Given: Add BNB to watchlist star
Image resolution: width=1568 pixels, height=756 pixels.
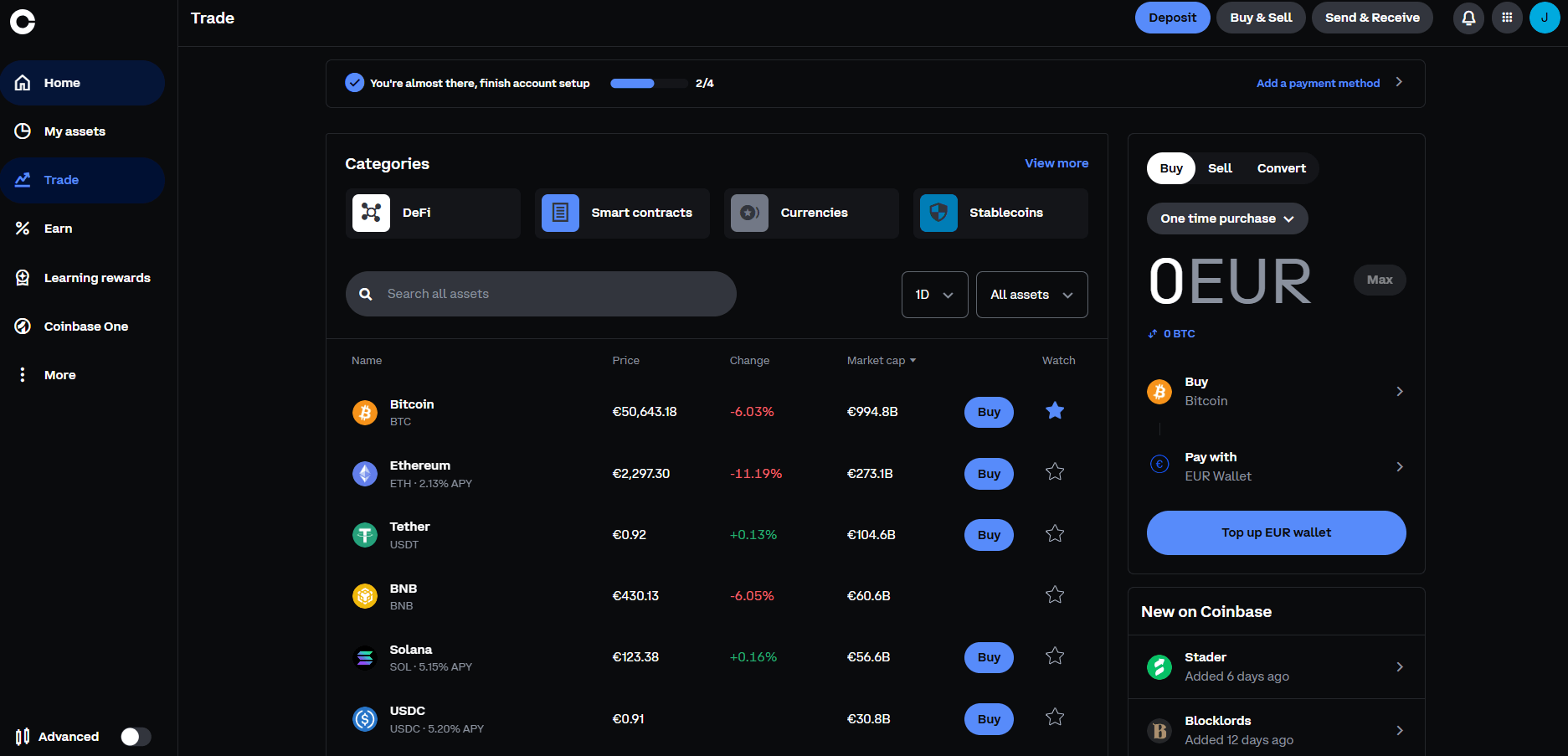Looking at the screenshot, I should pos(1055,594).
